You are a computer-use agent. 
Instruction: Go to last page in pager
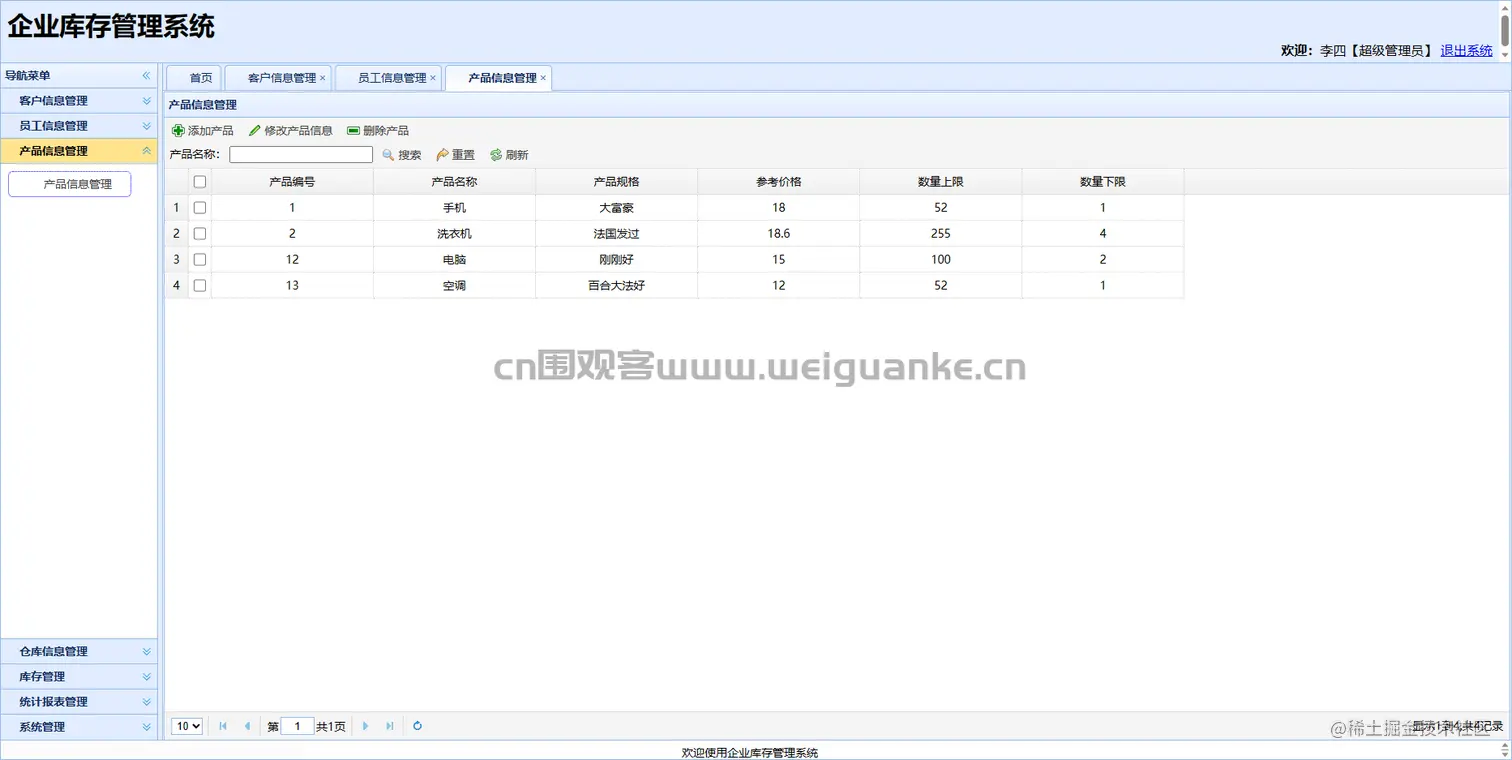[x=389, y=726]
